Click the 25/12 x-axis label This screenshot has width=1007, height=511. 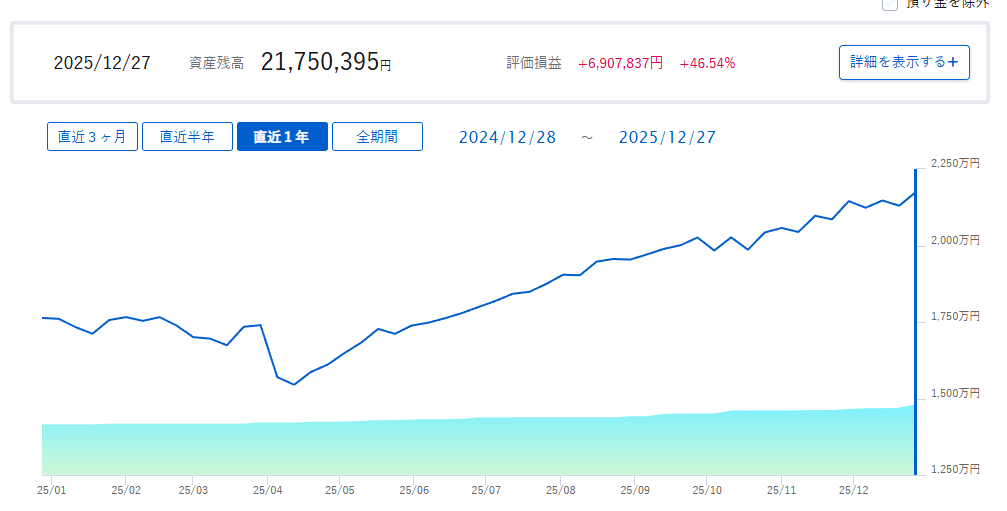point(852,491)
